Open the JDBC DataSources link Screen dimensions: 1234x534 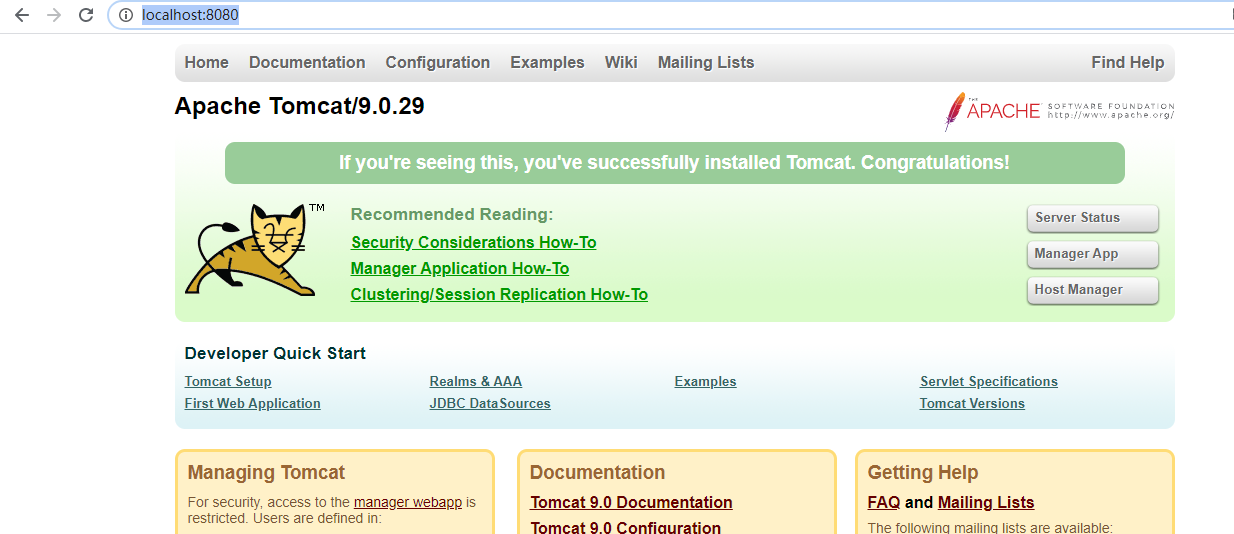pos(490,403)
